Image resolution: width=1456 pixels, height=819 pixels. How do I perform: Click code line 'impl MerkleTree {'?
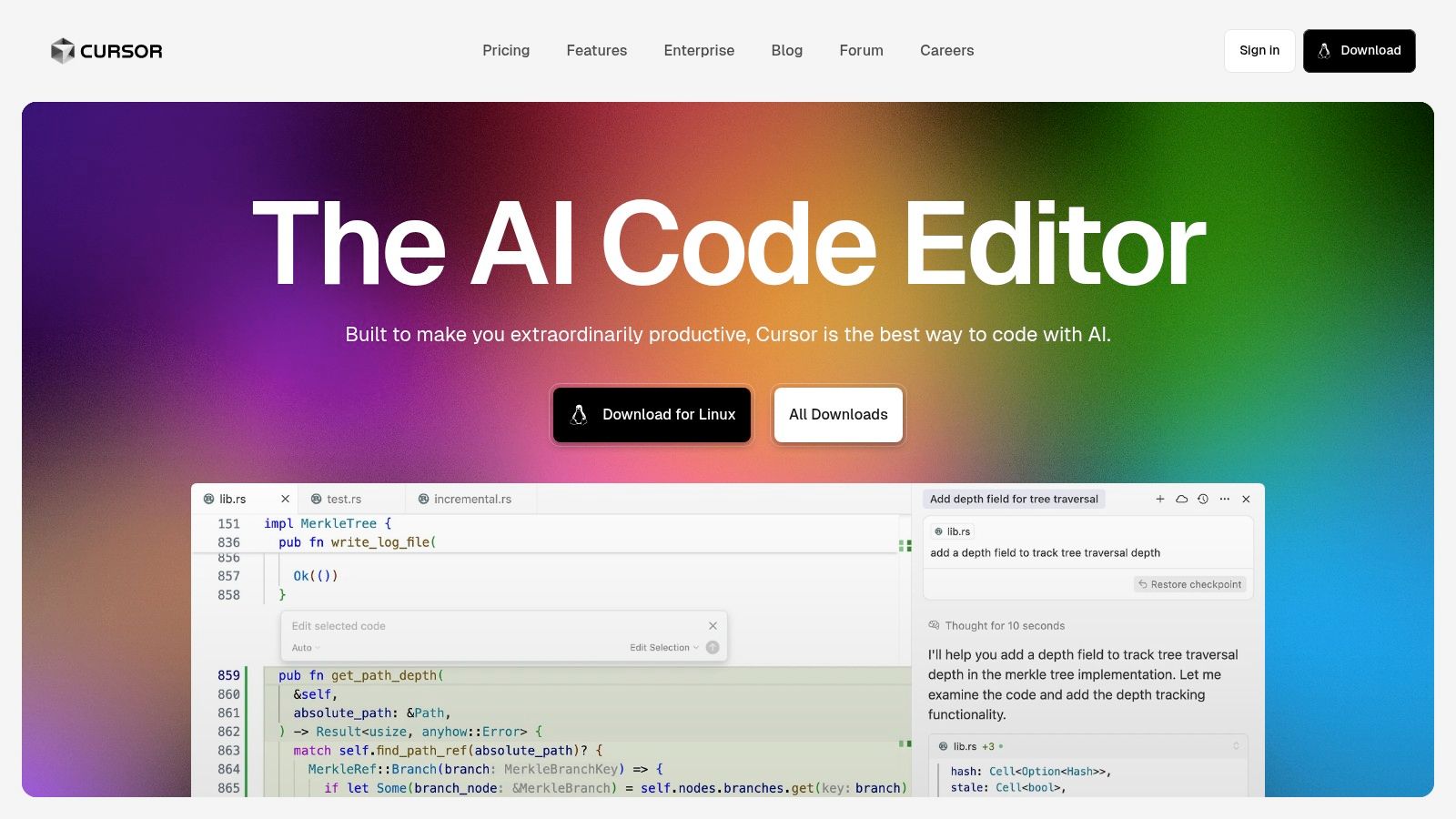coord(328,523)
